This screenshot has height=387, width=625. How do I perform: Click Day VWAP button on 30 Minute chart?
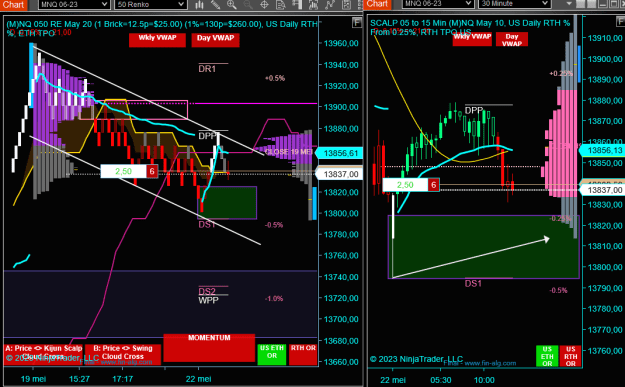click(512, 39)
